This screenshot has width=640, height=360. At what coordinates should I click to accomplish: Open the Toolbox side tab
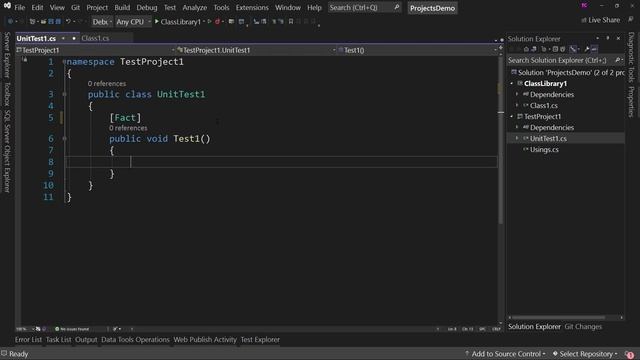pos(7,94)
